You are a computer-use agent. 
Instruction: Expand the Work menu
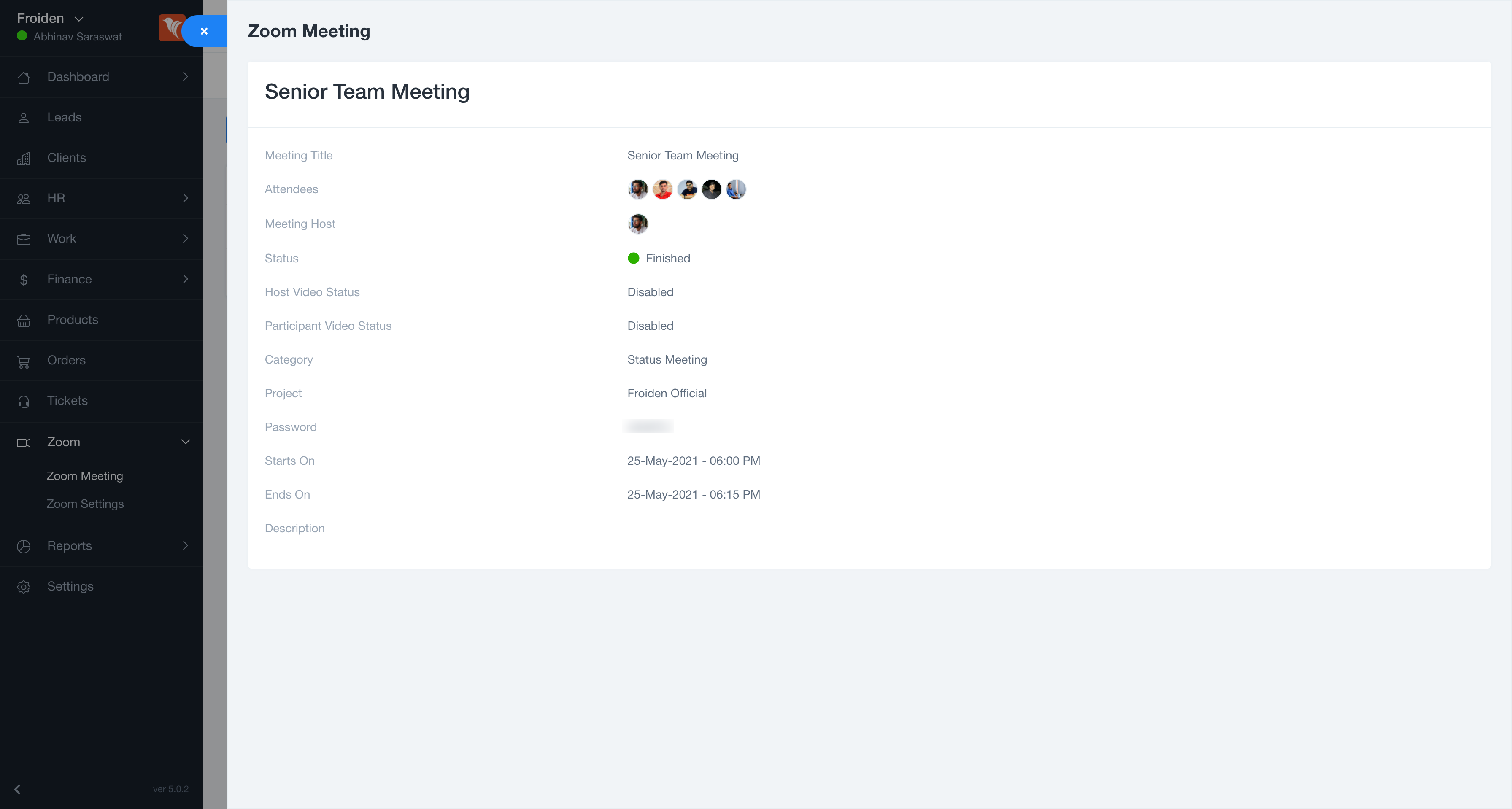(x=62, y=239)
